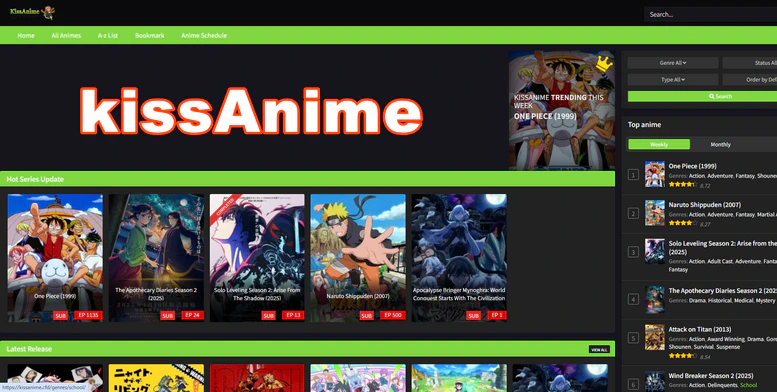Click the star rating of Attack on Titan
The image size is (777, 392).
(x=682, y=356)
